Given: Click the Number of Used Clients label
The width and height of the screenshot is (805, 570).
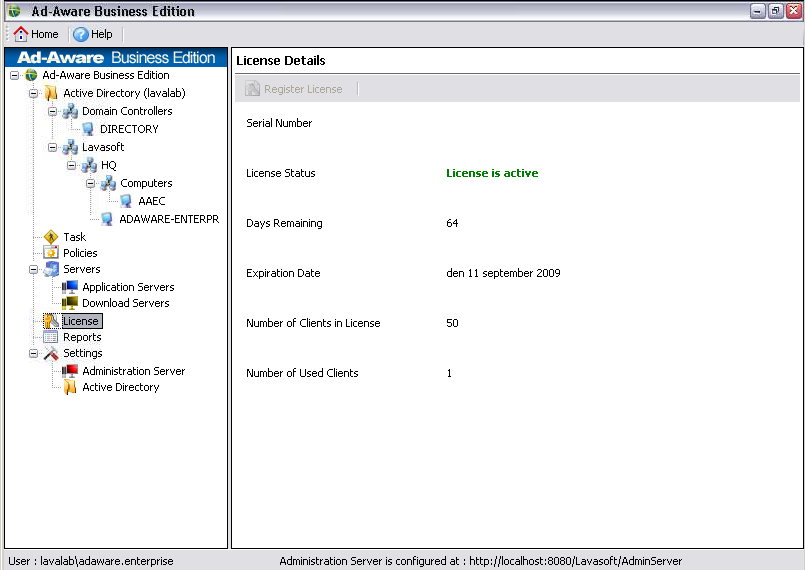Looking at the screenshot, I should (x=302, y=373).
